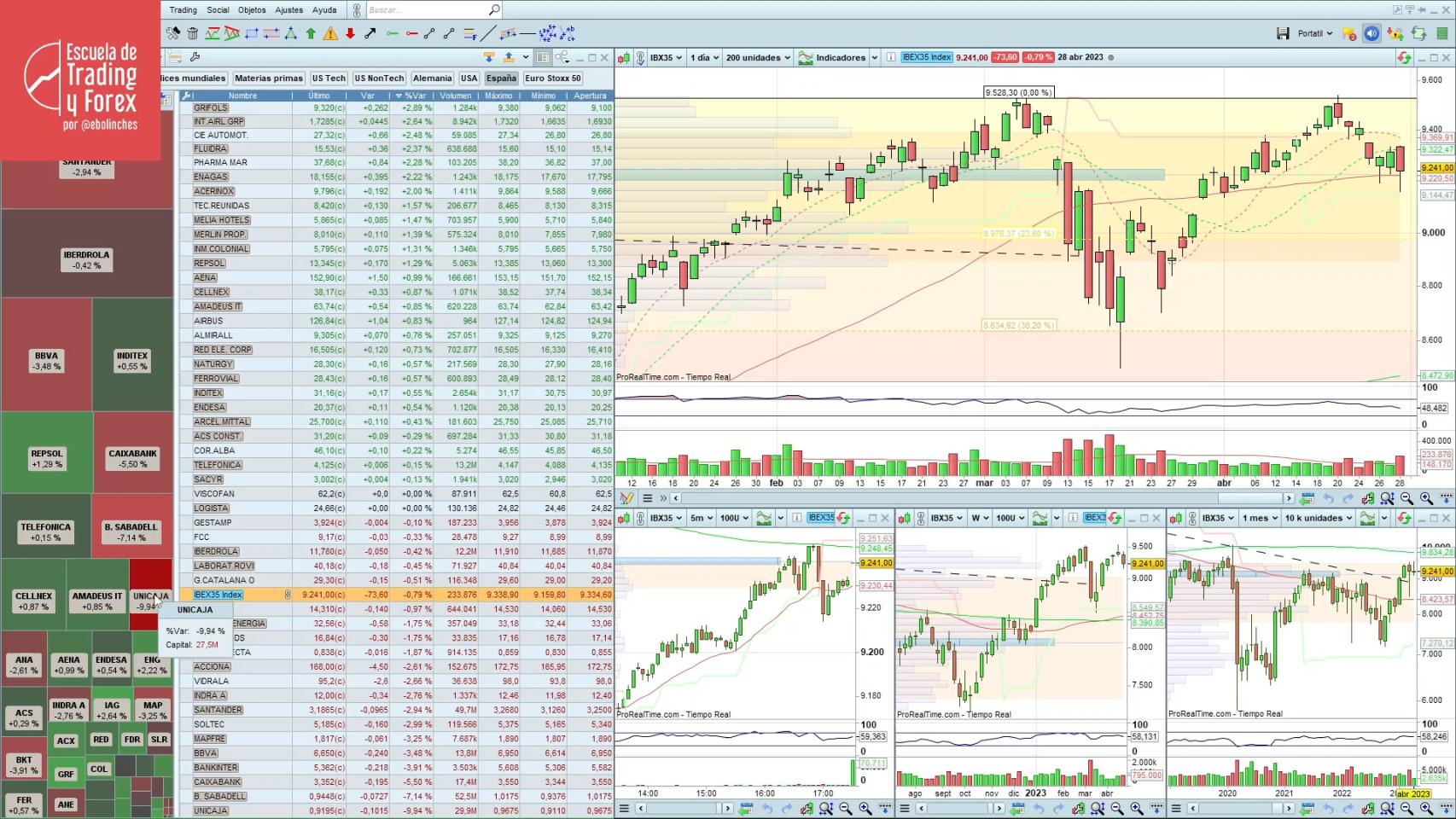Open the Ajustes menu

(288, 9)
